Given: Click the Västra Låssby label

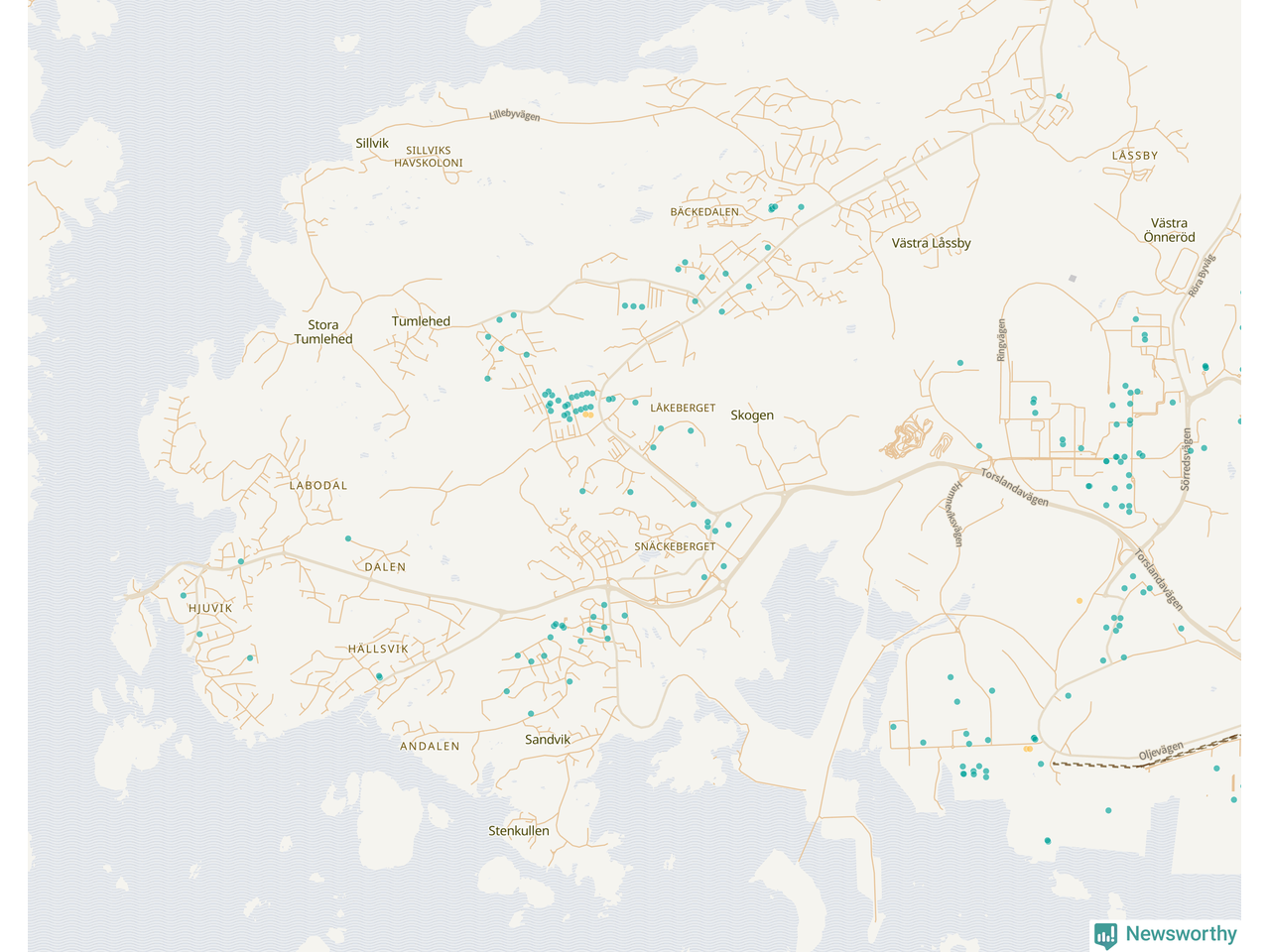Looking at the screenshot, I should 931,243.
